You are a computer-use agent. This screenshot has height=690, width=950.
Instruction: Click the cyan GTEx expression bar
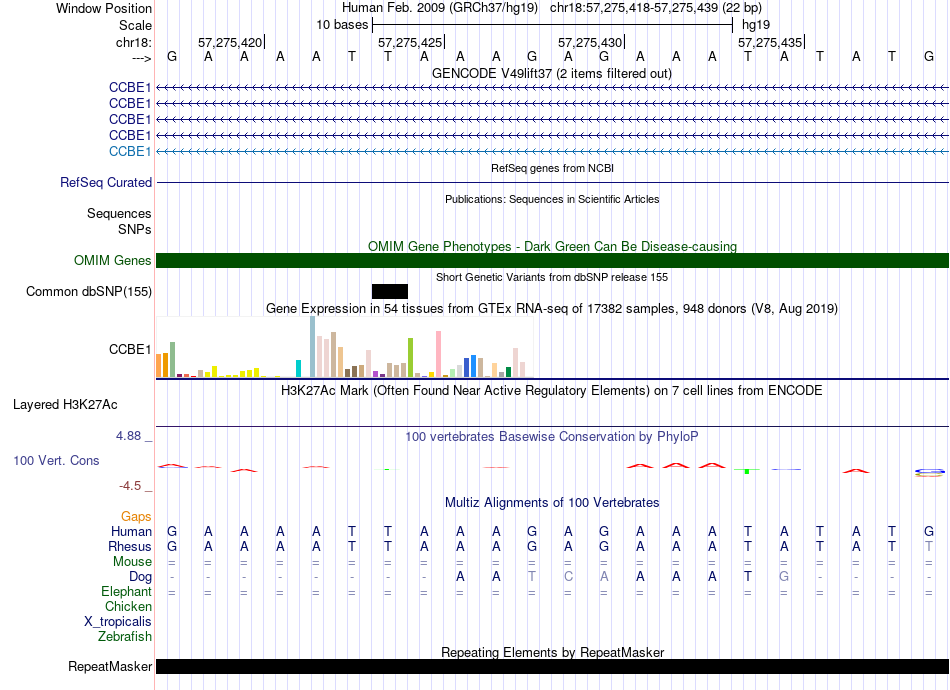click(x=298, y=368)
